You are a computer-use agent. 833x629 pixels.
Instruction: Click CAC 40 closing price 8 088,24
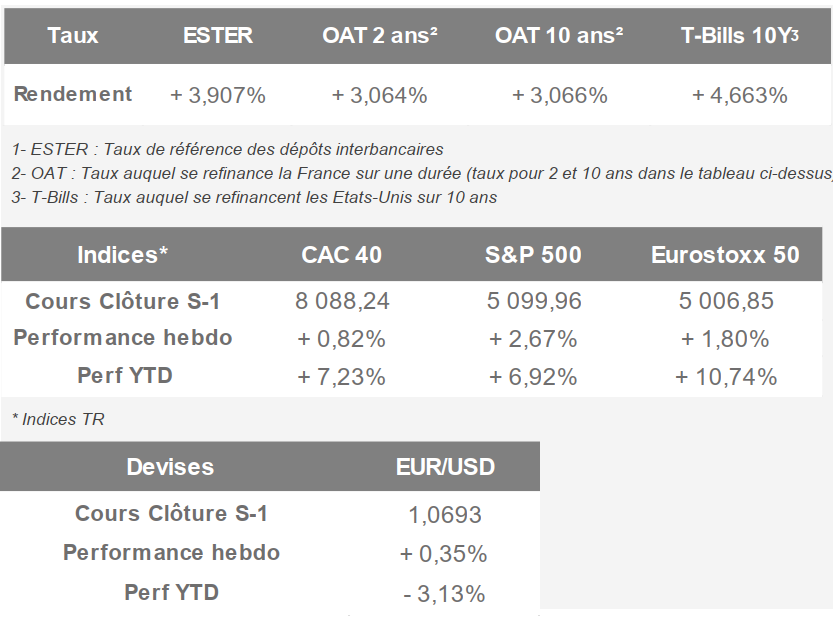coord(342,301)
